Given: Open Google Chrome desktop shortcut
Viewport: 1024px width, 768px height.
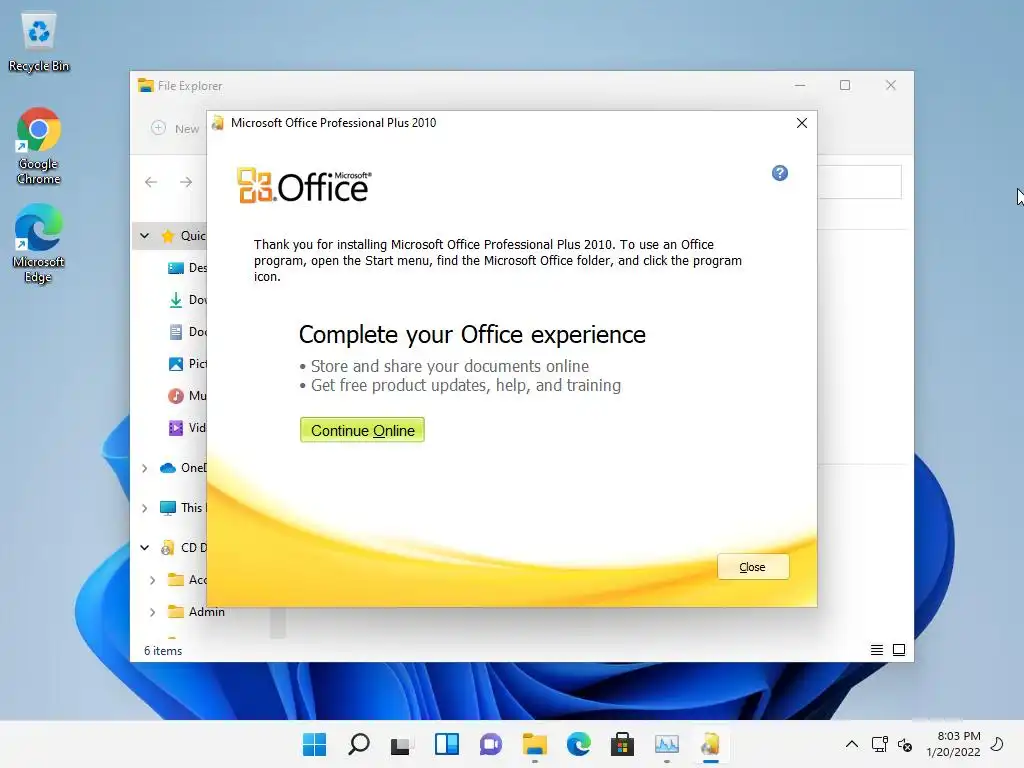Looking at the screenshot, I should coord(39,146).
